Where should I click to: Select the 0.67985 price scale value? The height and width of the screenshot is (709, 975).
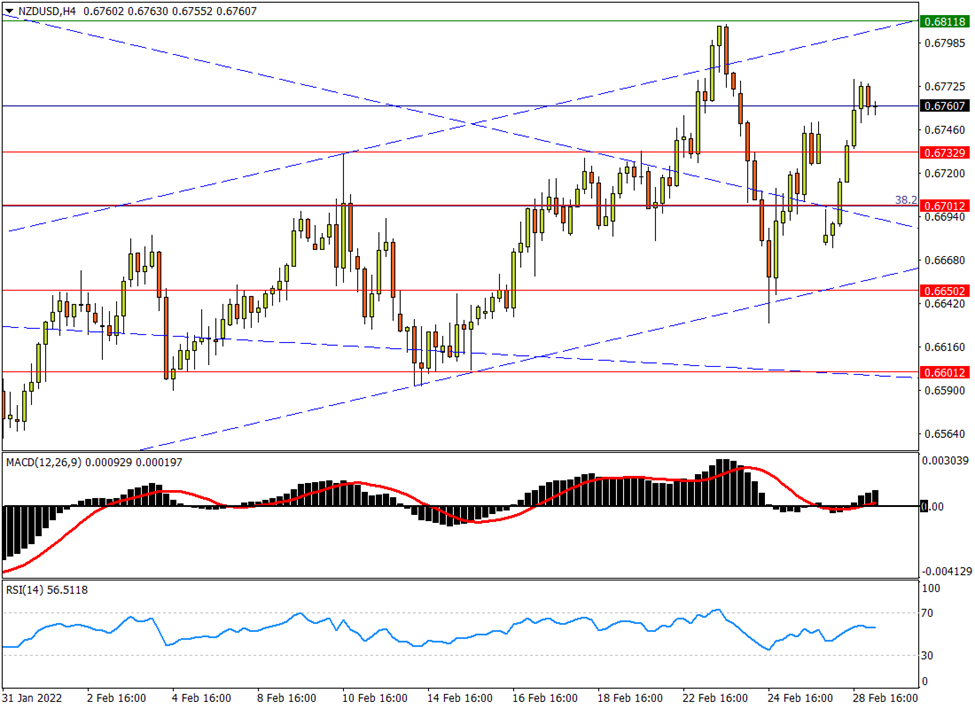(x=945, y=43)
